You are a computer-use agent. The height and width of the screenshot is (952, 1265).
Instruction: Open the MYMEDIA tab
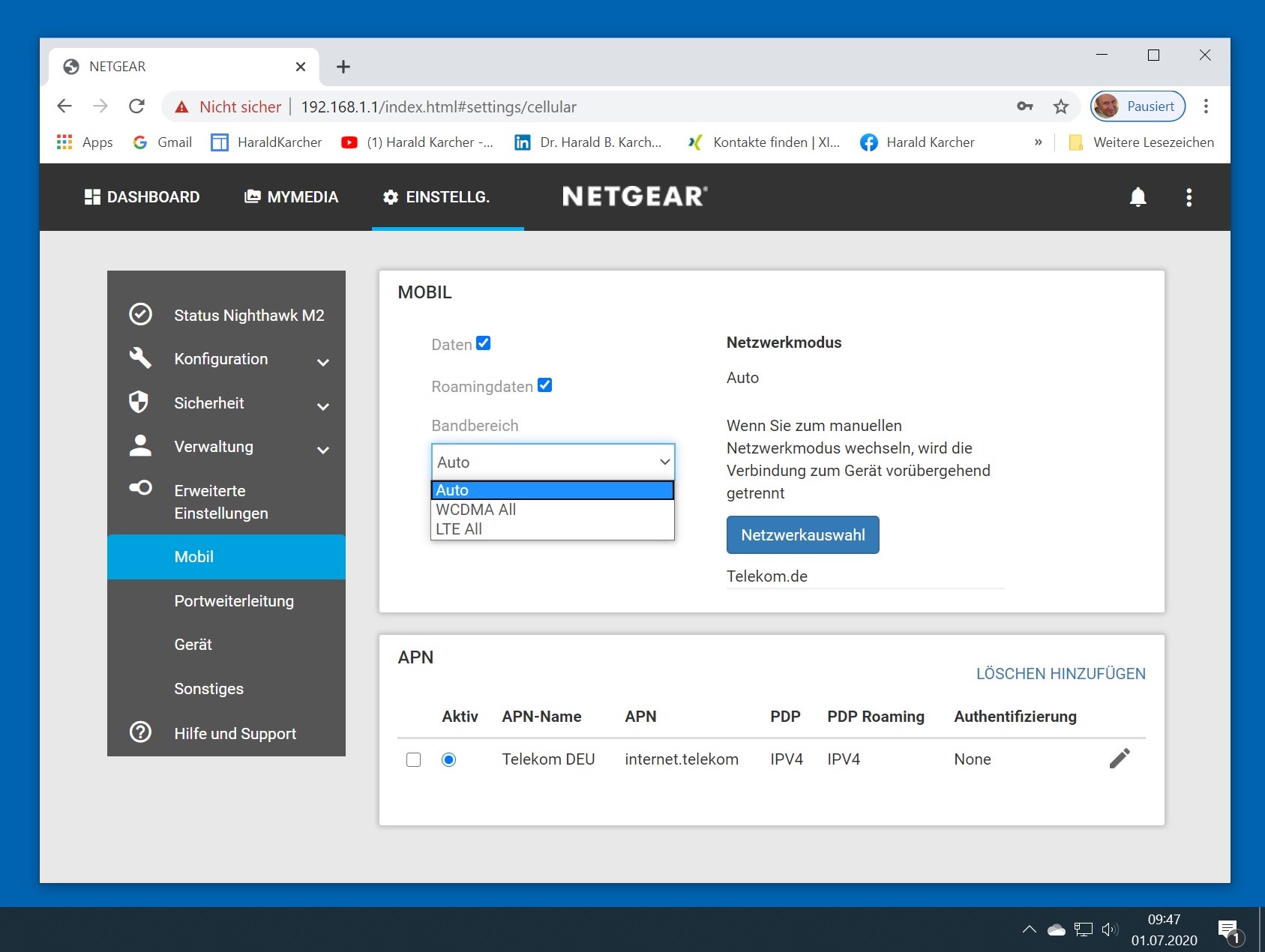coord(291,197)
